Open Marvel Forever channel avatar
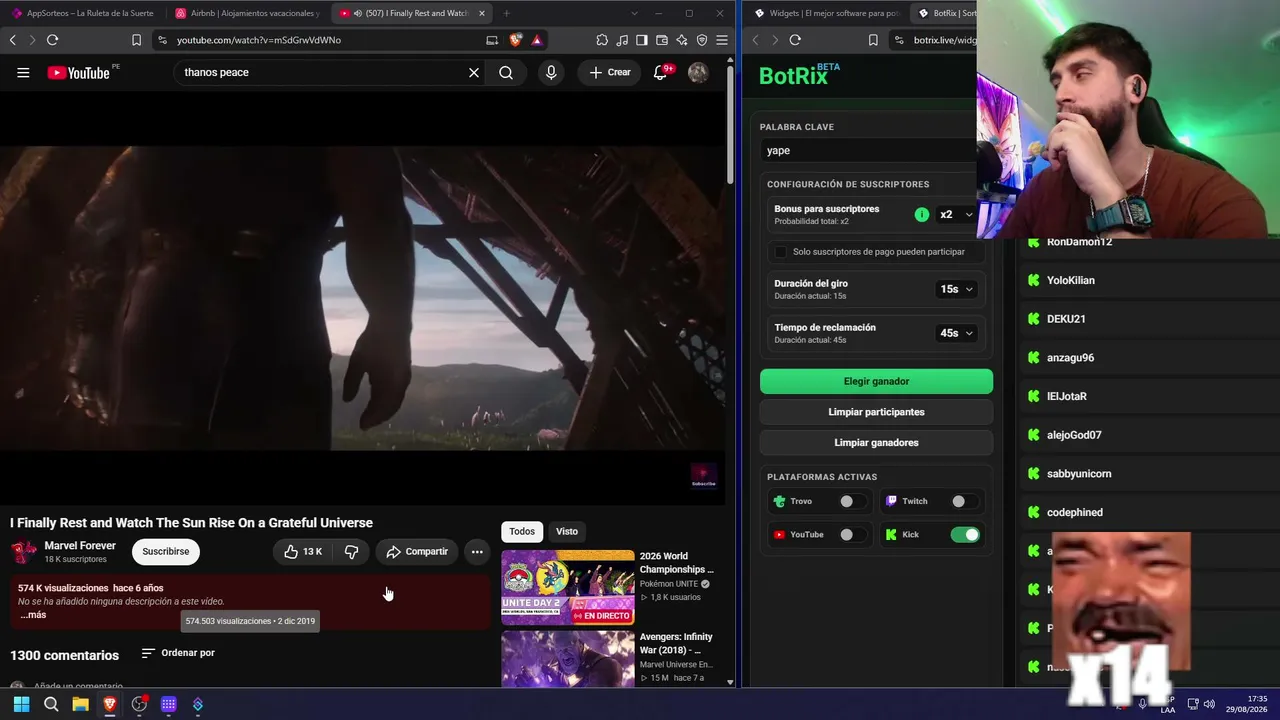Viewport: 1280px width, 720px height. (x=24, y=551)
